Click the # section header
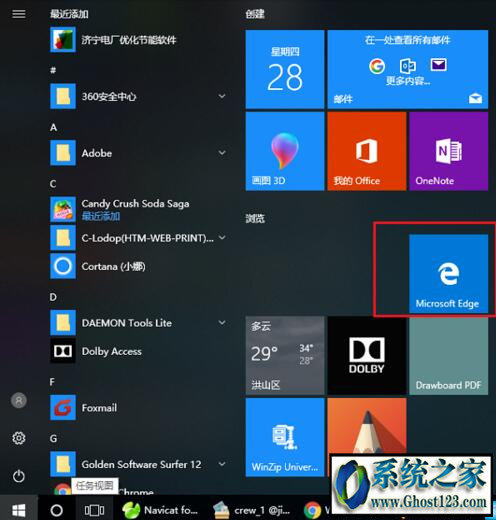This screenshot has width=496, height=520. click(x=53, y=70)
